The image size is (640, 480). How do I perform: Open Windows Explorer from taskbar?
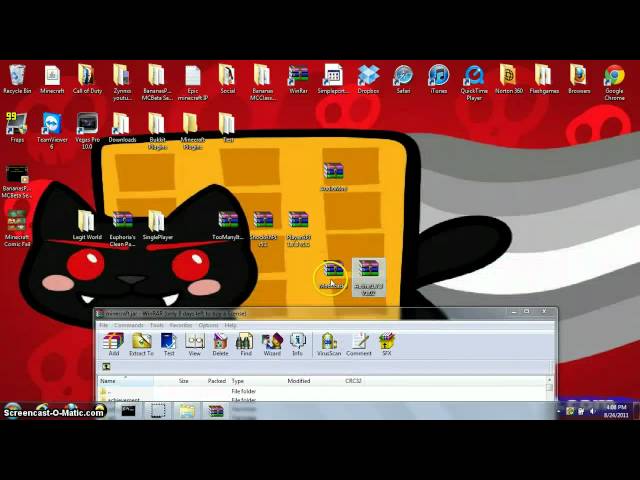[187, 411]
